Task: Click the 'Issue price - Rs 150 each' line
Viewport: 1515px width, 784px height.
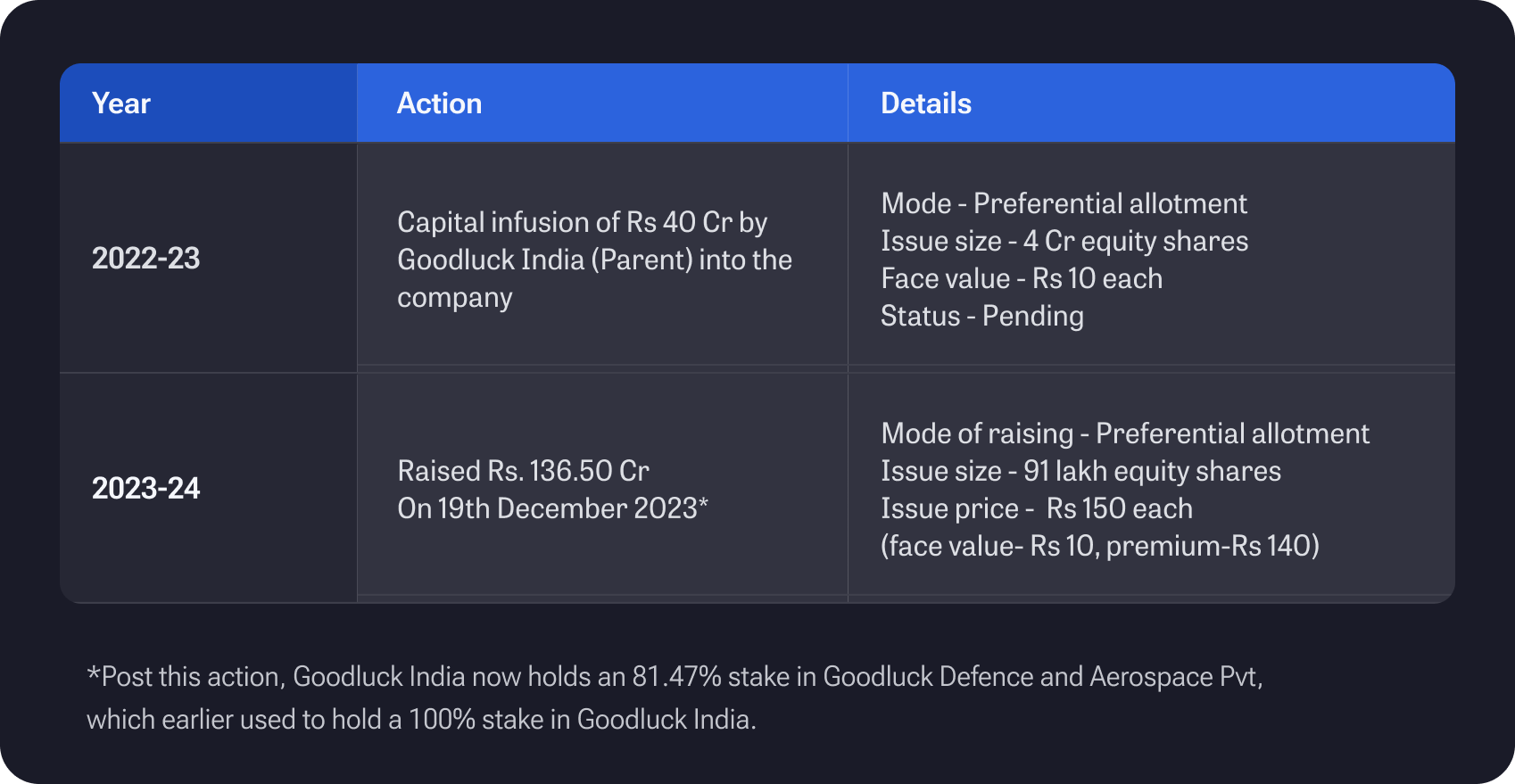Action: tap(1036, 508)
